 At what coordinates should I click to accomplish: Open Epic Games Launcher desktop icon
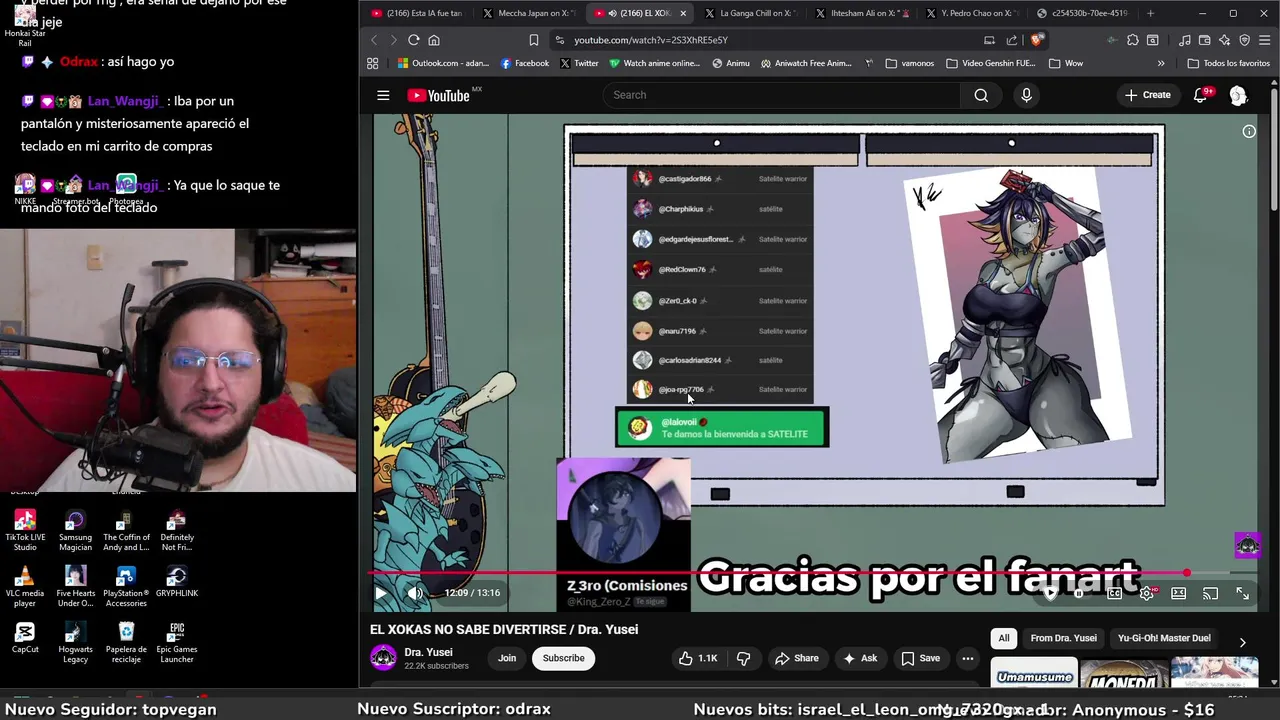click(x=177, y=642)
